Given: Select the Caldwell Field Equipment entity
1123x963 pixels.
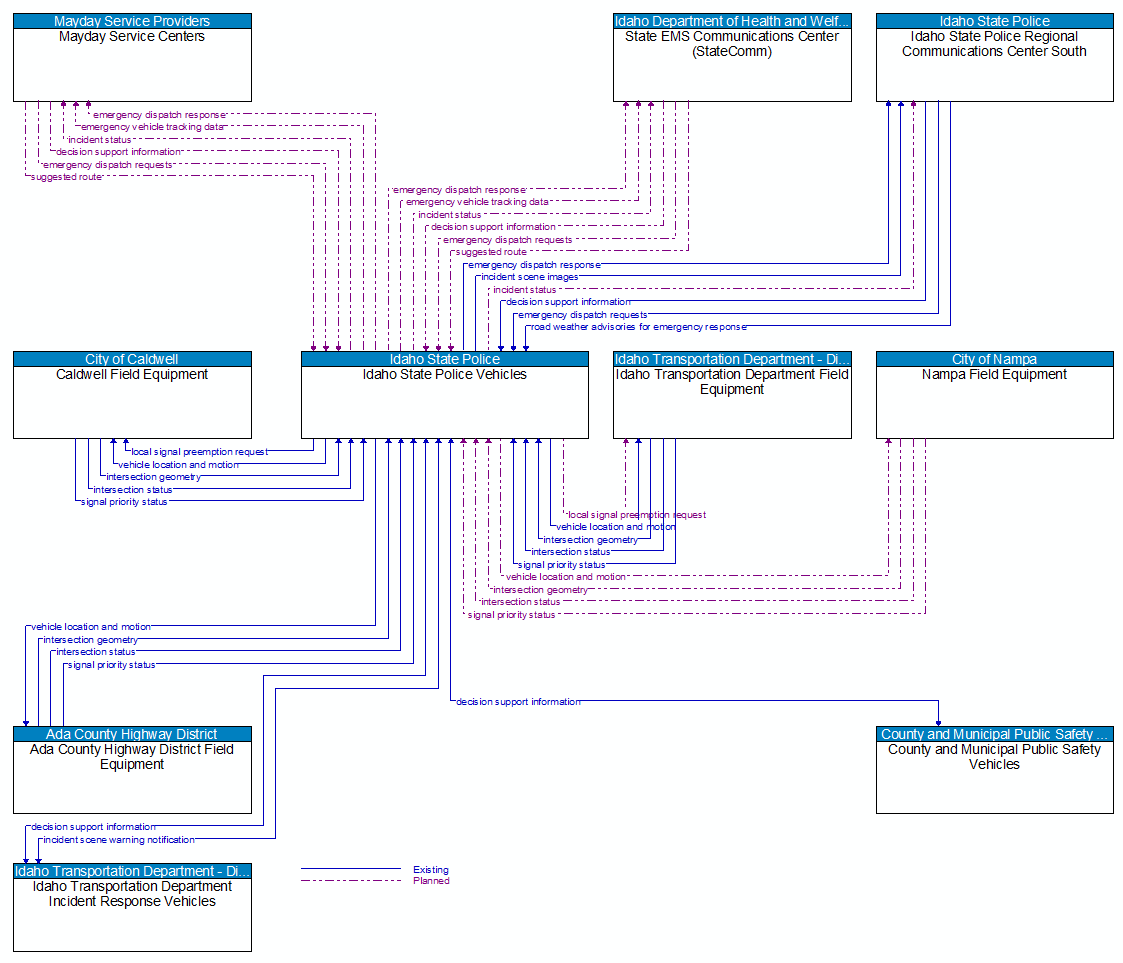Looking at the screenshot, I should click(131, 395).
